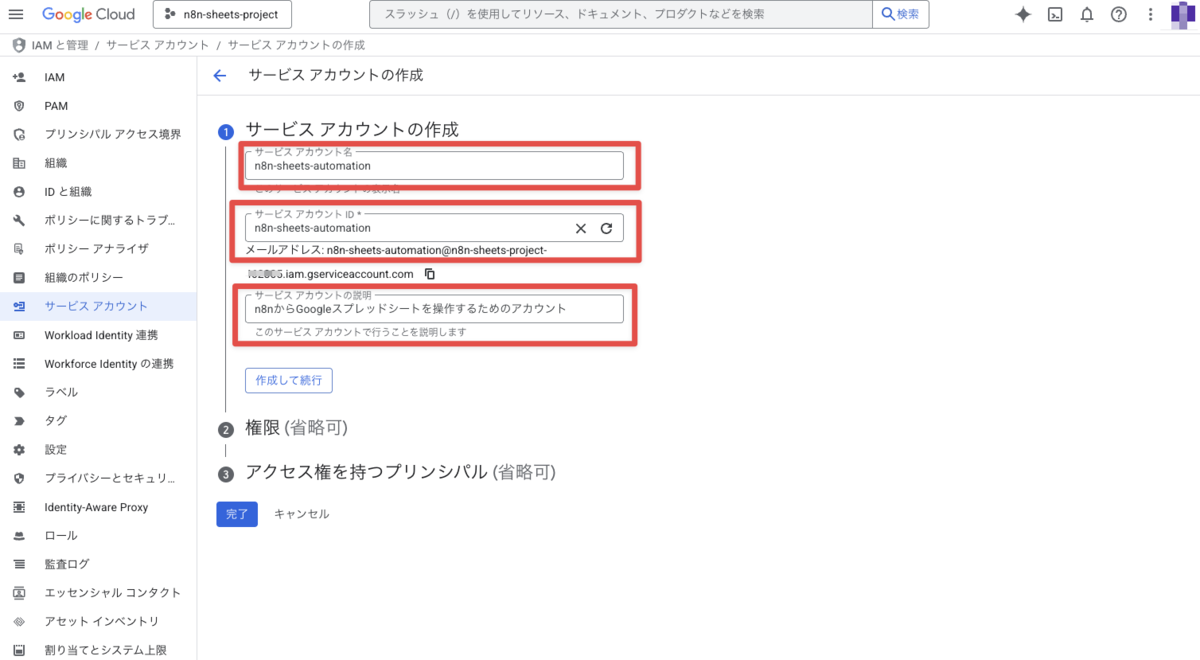The height and width of the screenshot is (660, 1200).
Task: Focus the resource search box
Action: coord(621,14)
